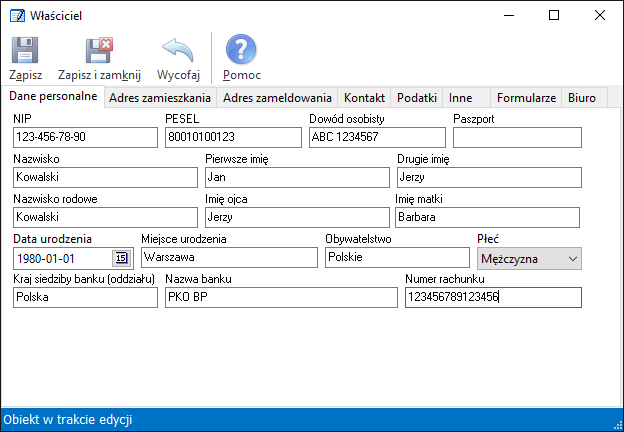Viewport: 624px width, 432px height.
Task: Open the Formularze tab
Action: [x=526, y=98]
